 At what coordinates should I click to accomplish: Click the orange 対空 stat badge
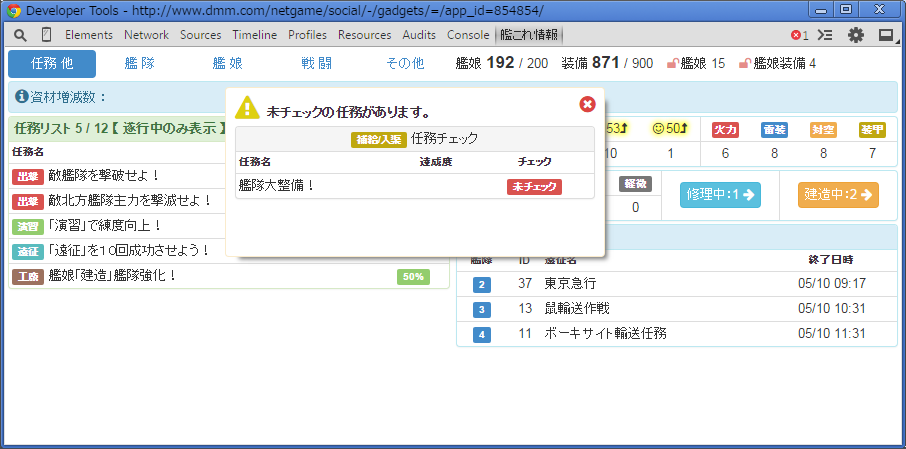823,130
